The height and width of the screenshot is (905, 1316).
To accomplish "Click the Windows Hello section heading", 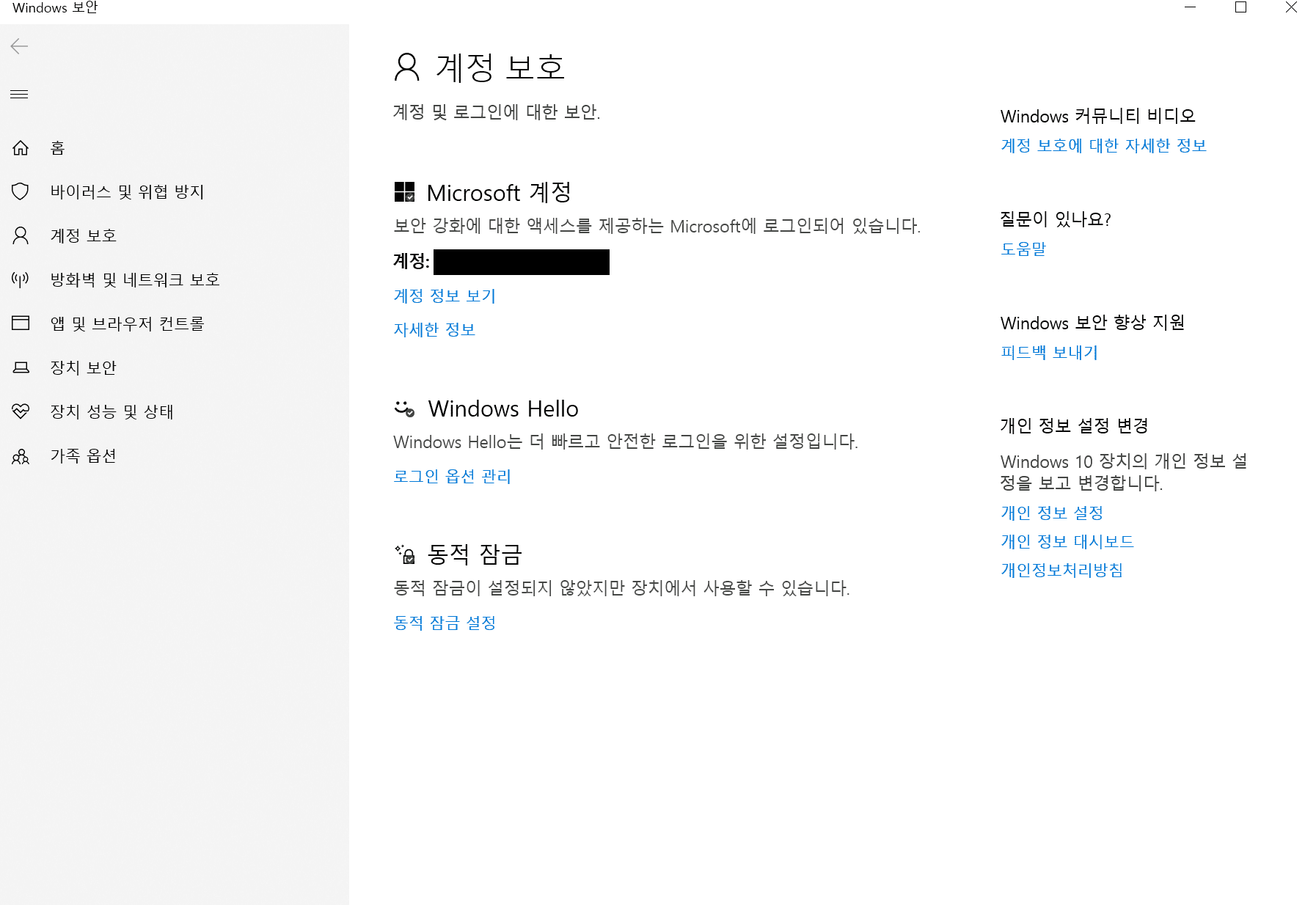I will [x=503, y=409].
